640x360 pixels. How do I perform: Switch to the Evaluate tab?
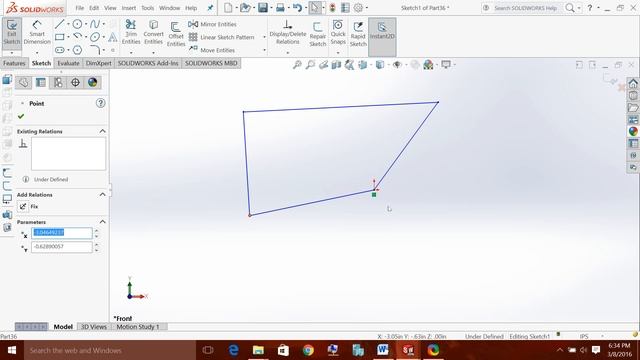(x=68, y=63)
